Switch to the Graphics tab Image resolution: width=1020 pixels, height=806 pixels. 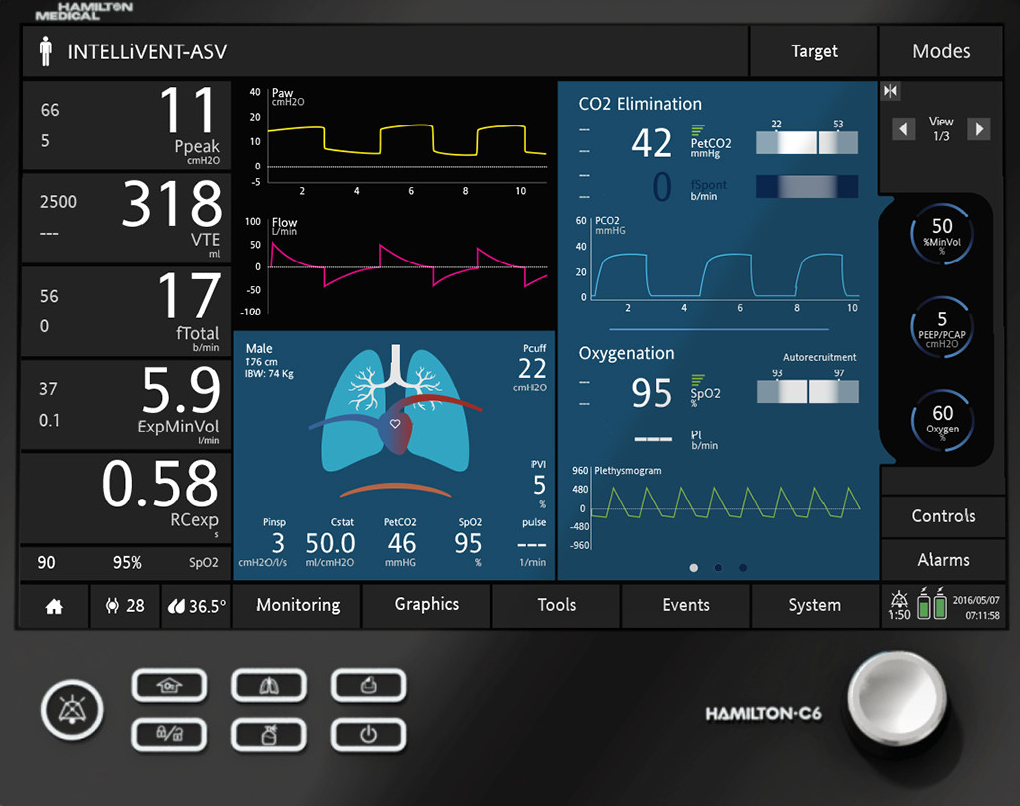click(427, 605)
